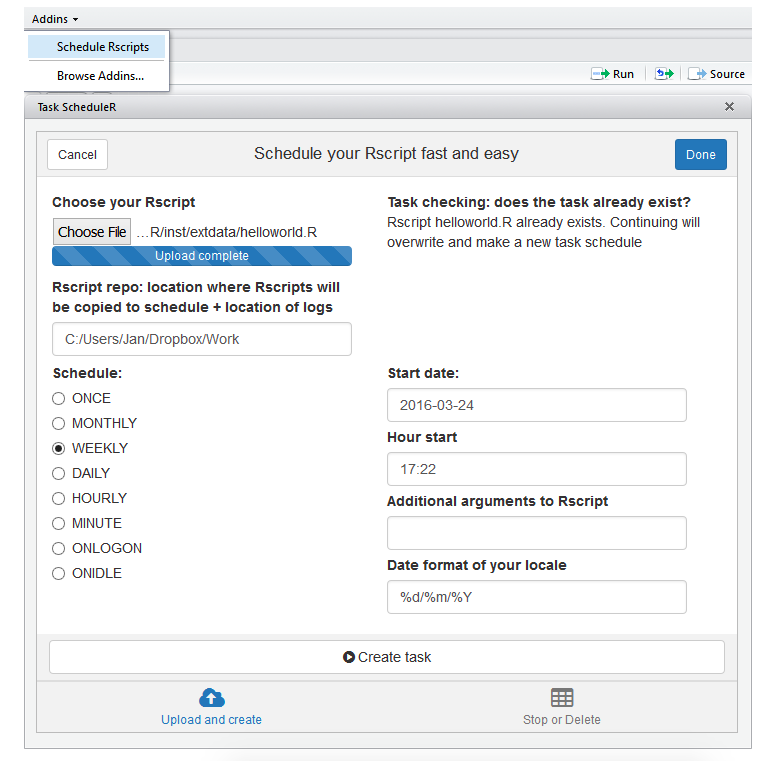Click the Additional arguments to Rscript field
The image size is (771, 761).
point(536,533)
